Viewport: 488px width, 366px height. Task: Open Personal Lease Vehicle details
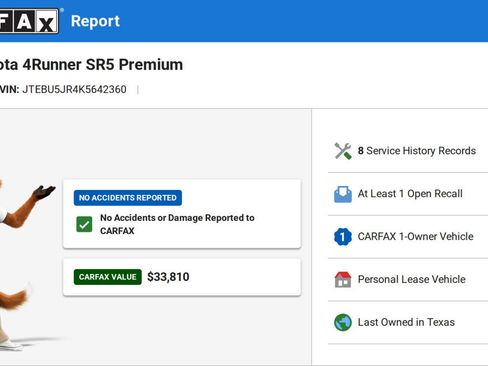[408, 279]
